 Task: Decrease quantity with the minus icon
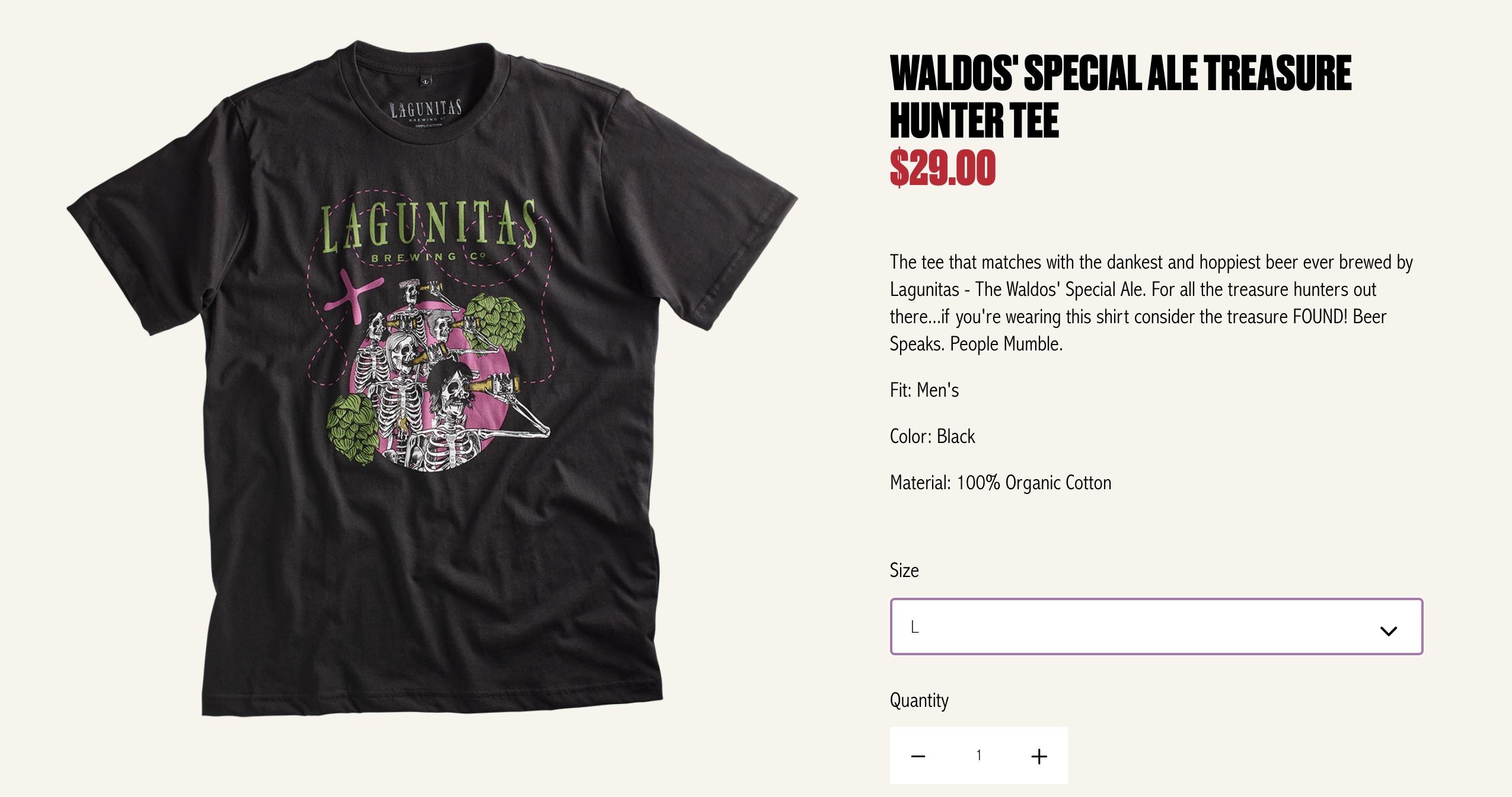918,756
